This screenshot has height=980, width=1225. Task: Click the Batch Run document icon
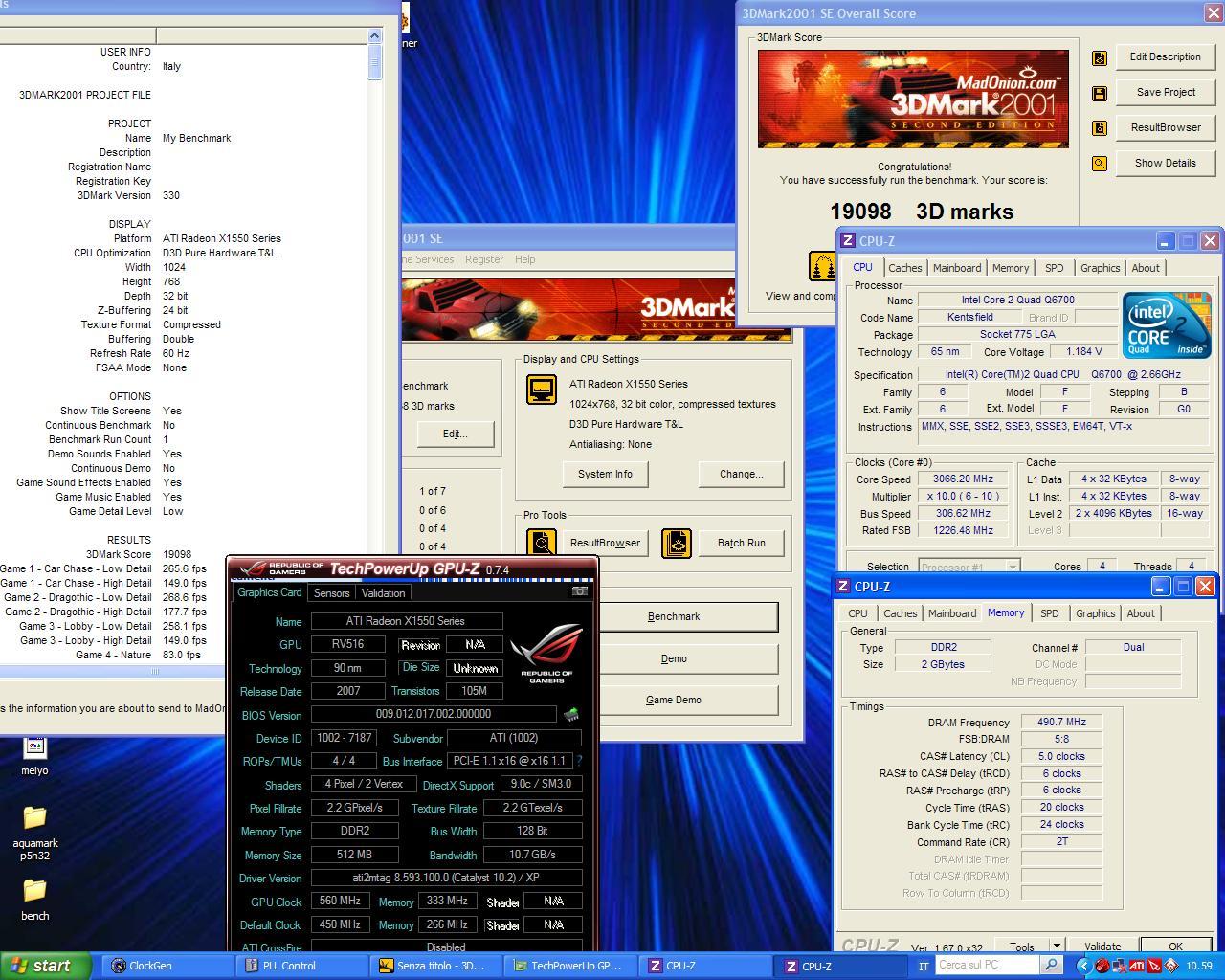tap(677, 544)
